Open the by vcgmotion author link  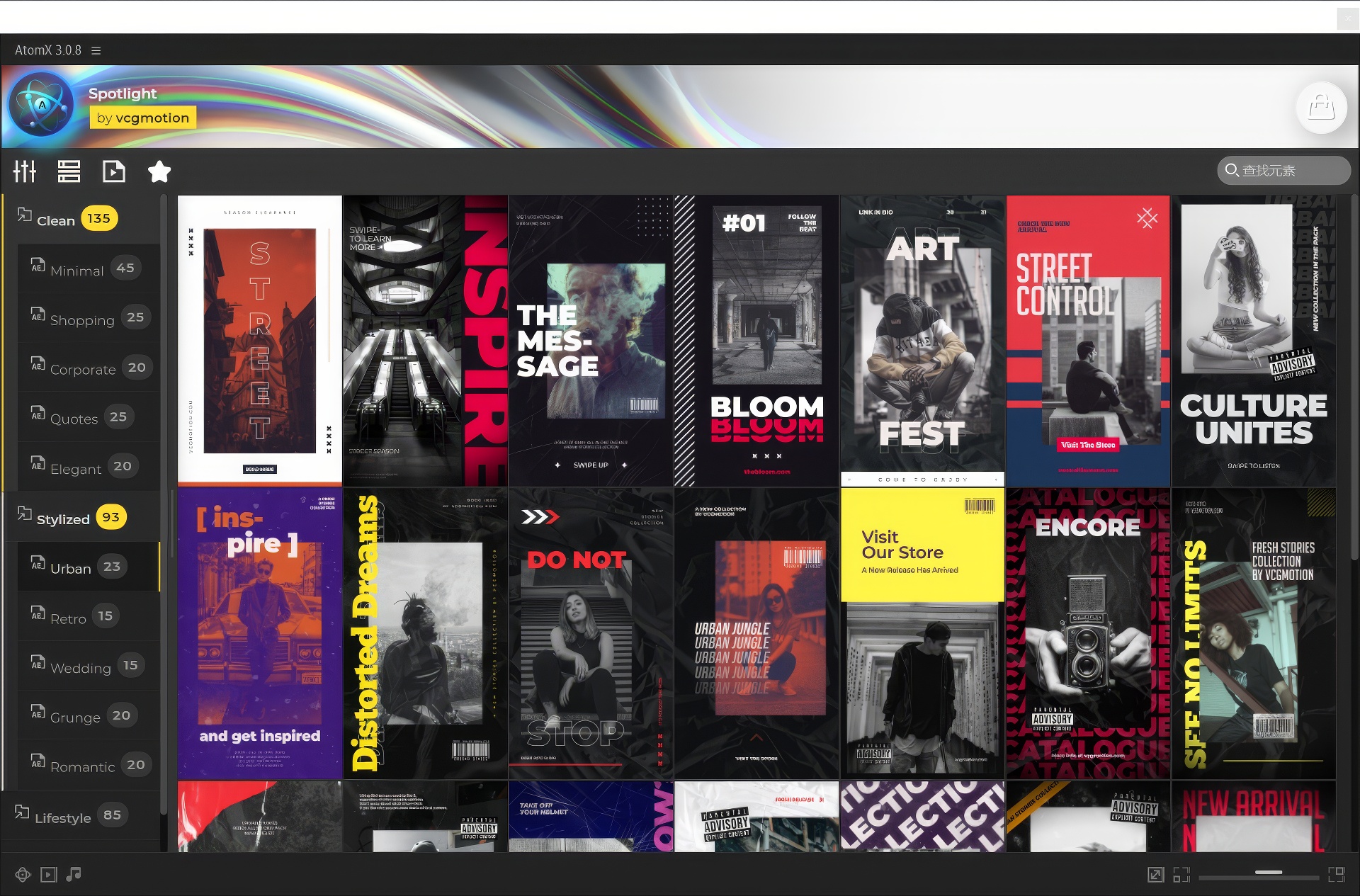pos(143,118)
